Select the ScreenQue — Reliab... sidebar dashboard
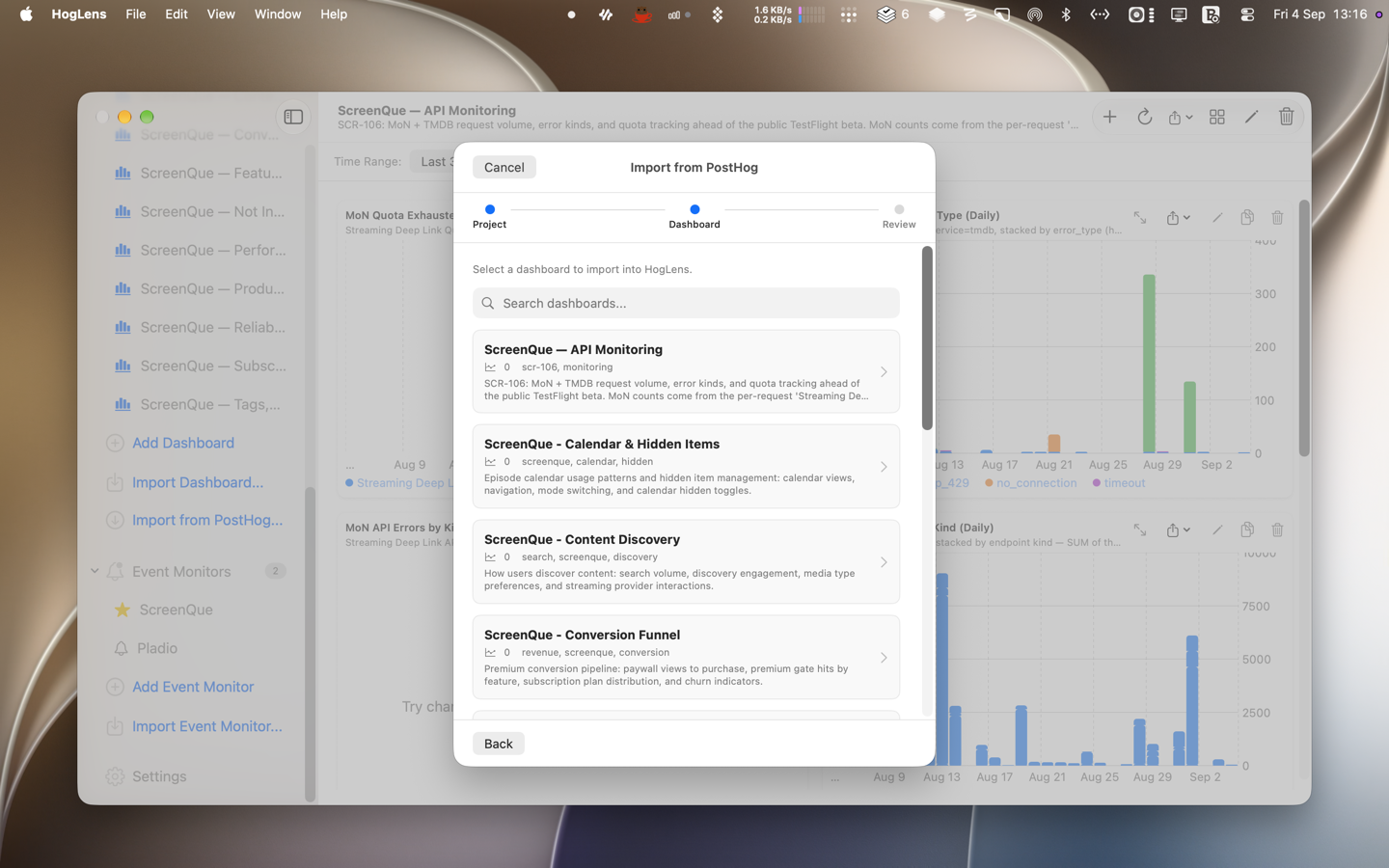This screenshot has width=1389, height=868. point(200,328)
